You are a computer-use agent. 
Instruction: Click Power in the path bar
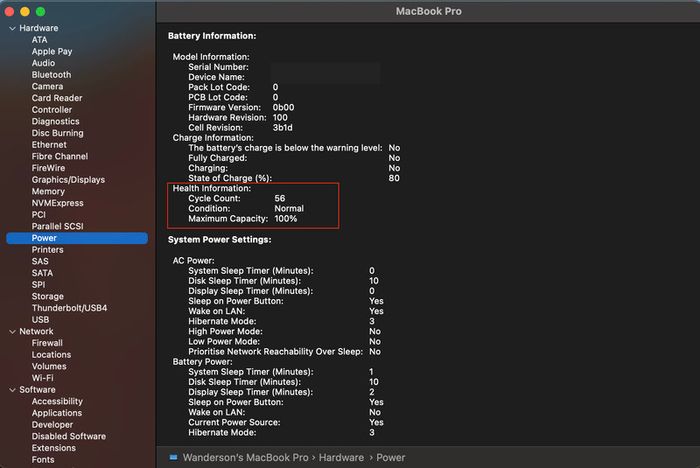[391, 457]
